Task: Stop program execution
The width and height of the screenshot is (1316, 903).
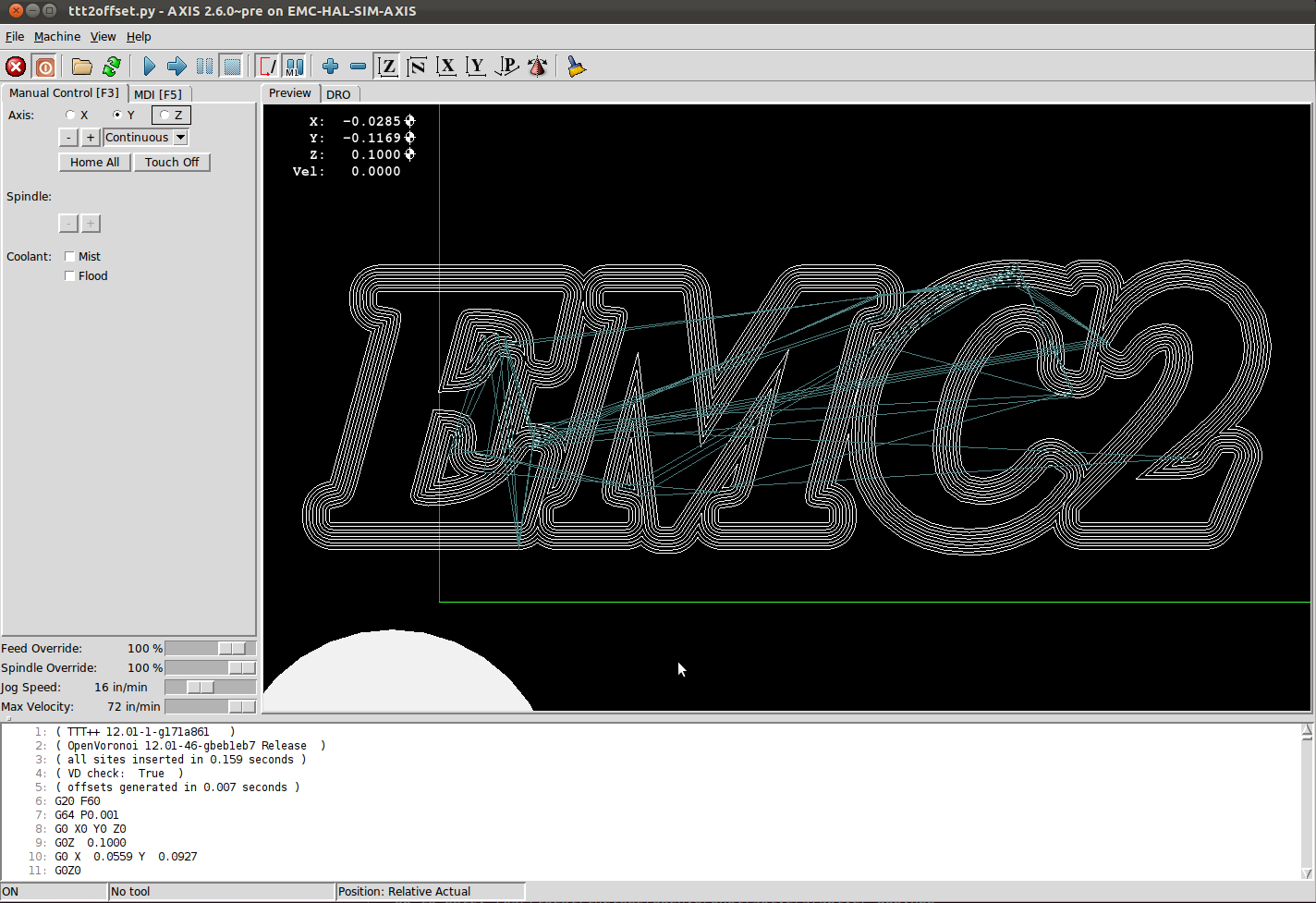Action: click(232, 67)
